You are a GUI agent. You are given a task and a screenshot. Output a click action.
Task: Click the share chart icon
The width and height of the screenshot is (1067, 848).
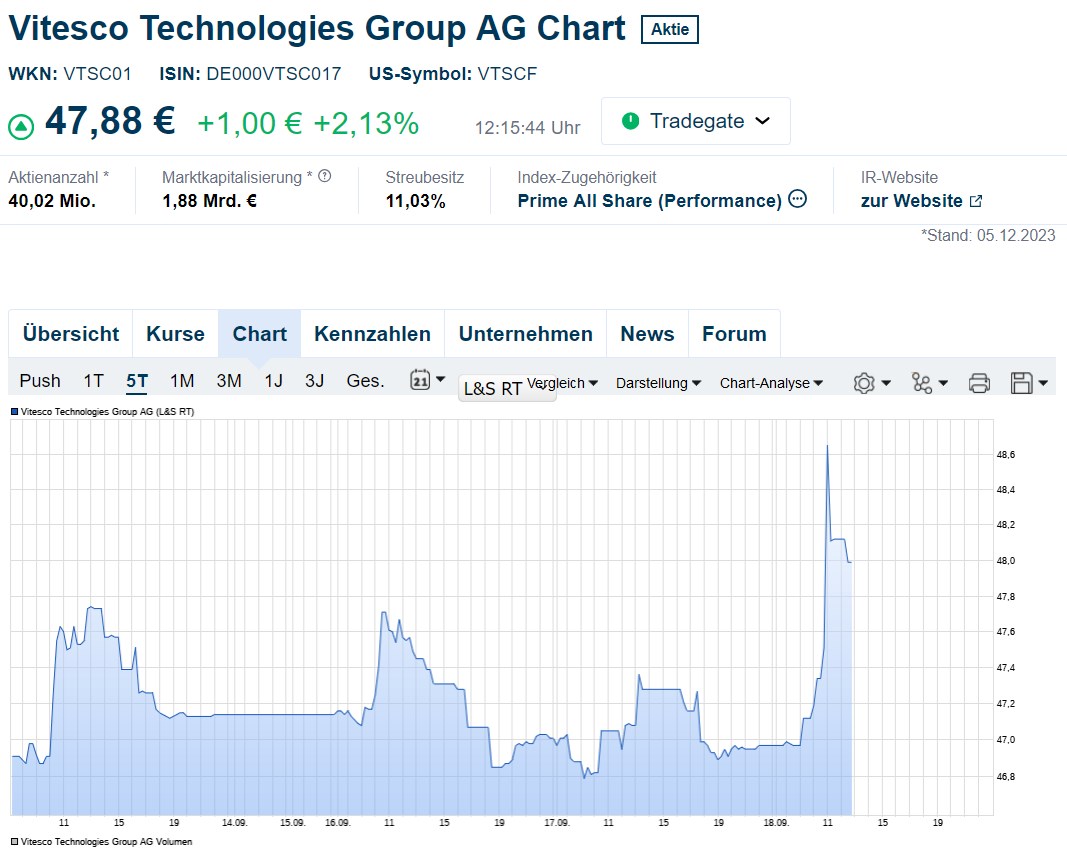[922, 383]
